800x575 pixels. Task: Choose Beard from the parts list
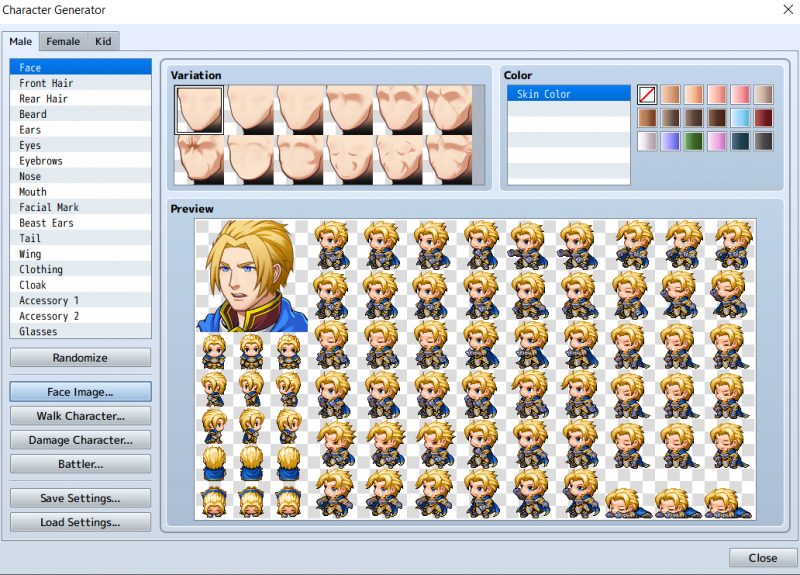(80, 114)
